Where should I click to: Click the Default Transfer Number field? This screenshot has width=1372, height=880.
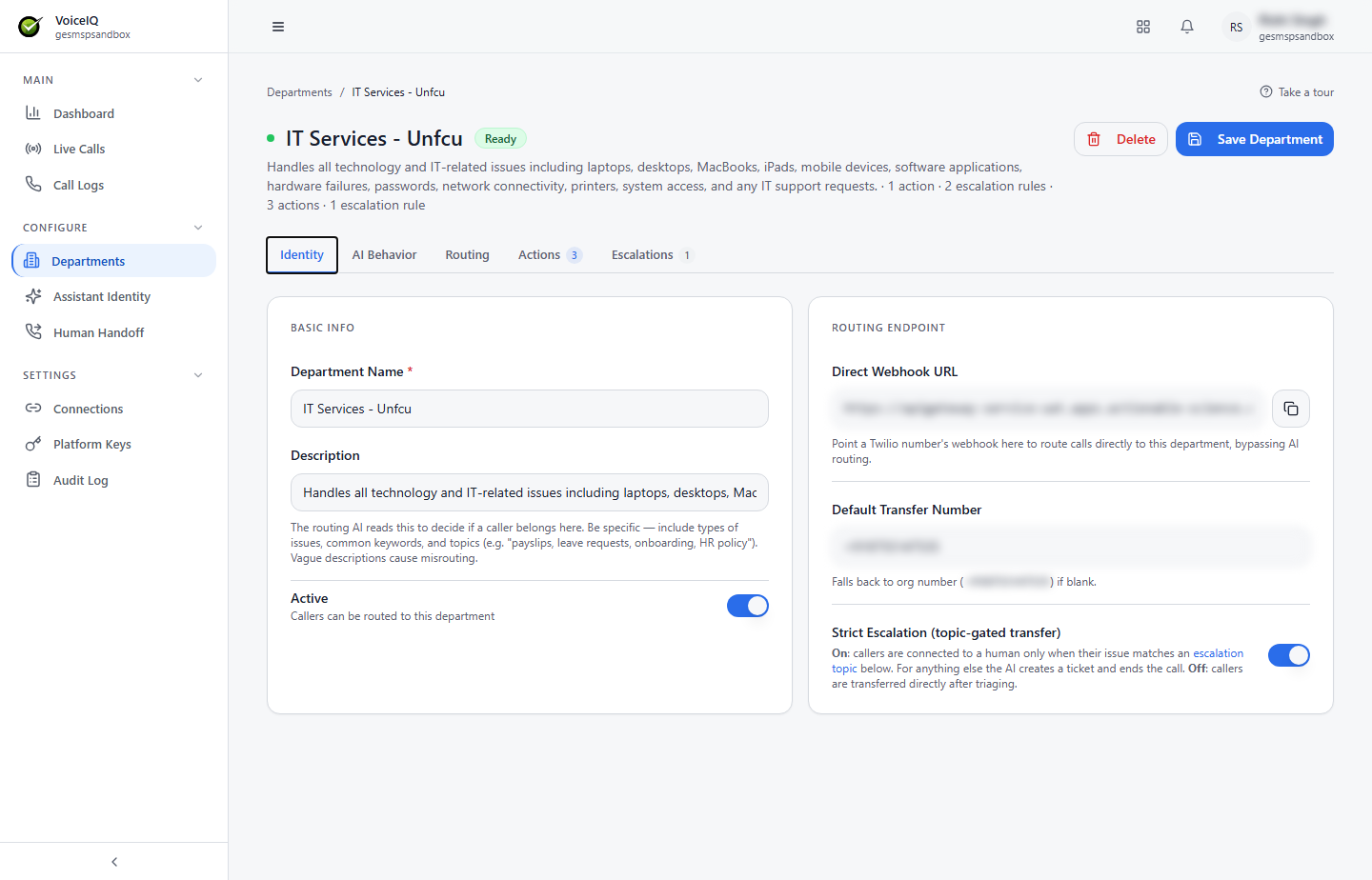click(x=1071, y=546)
